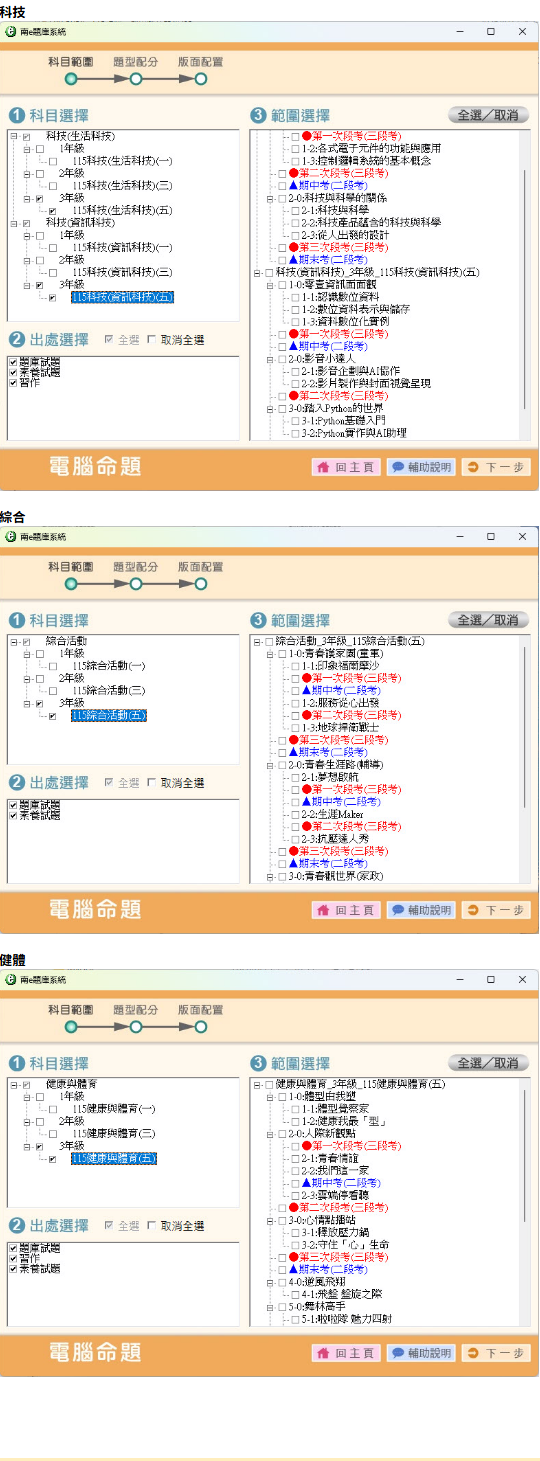
Task: Collapse 3-0:踏入Python的世界 node
Action: pyautogui.click(x=270, y=407)
